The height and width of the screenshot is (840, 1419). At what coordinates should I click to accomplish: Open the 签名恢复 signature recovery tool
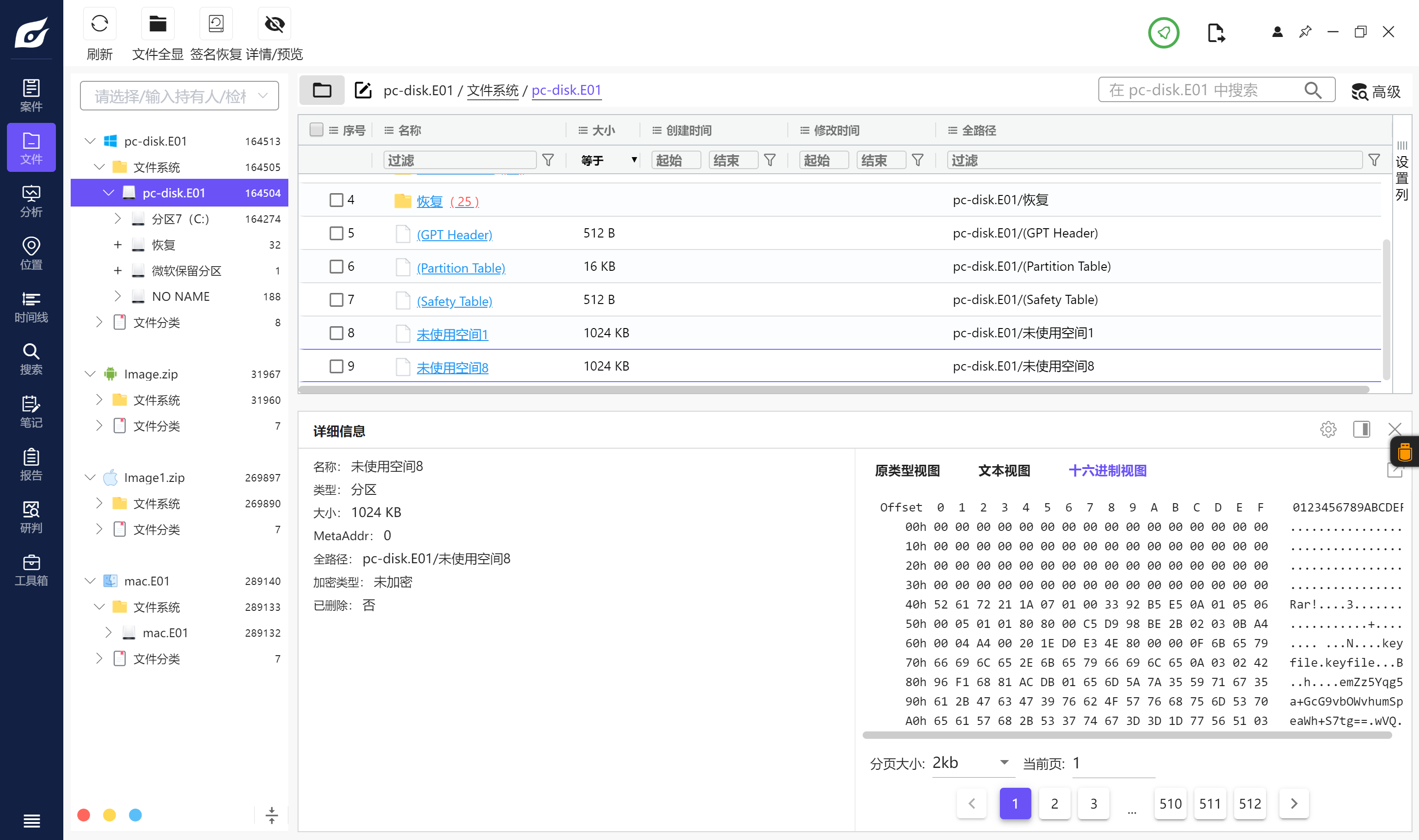216,24
